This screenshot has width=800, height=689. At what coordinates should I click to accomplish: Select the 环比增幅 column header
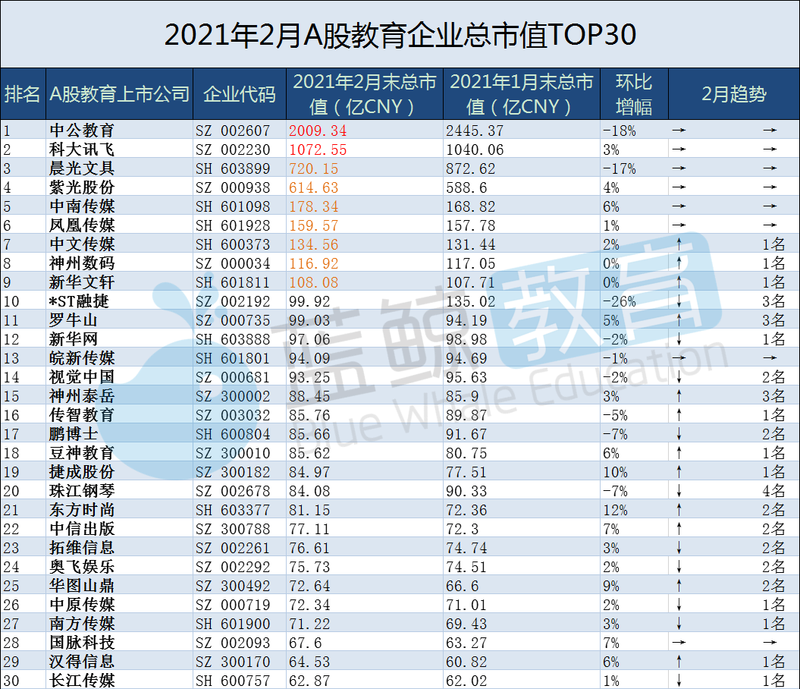pyautogui.click(x=634, y=94)
